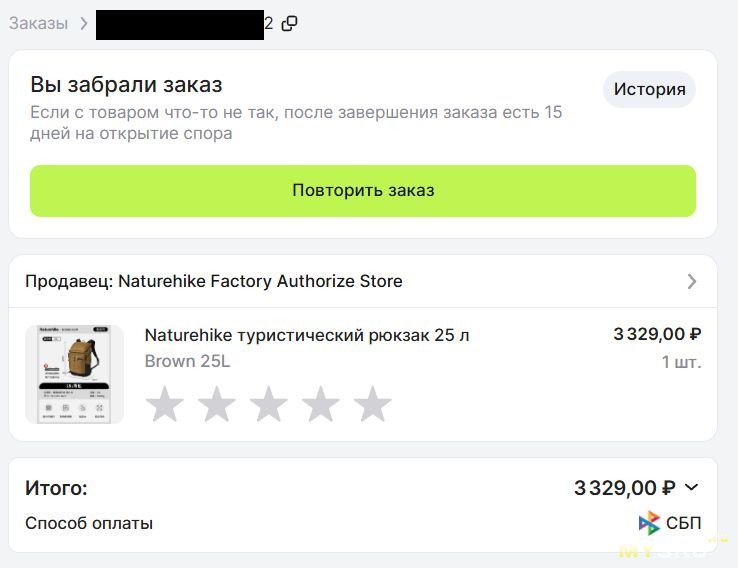Viewport: 738px width, 568px height.
Task: Click the breadcrumb arrow after Заказы
Action: (x=83, y=23)
